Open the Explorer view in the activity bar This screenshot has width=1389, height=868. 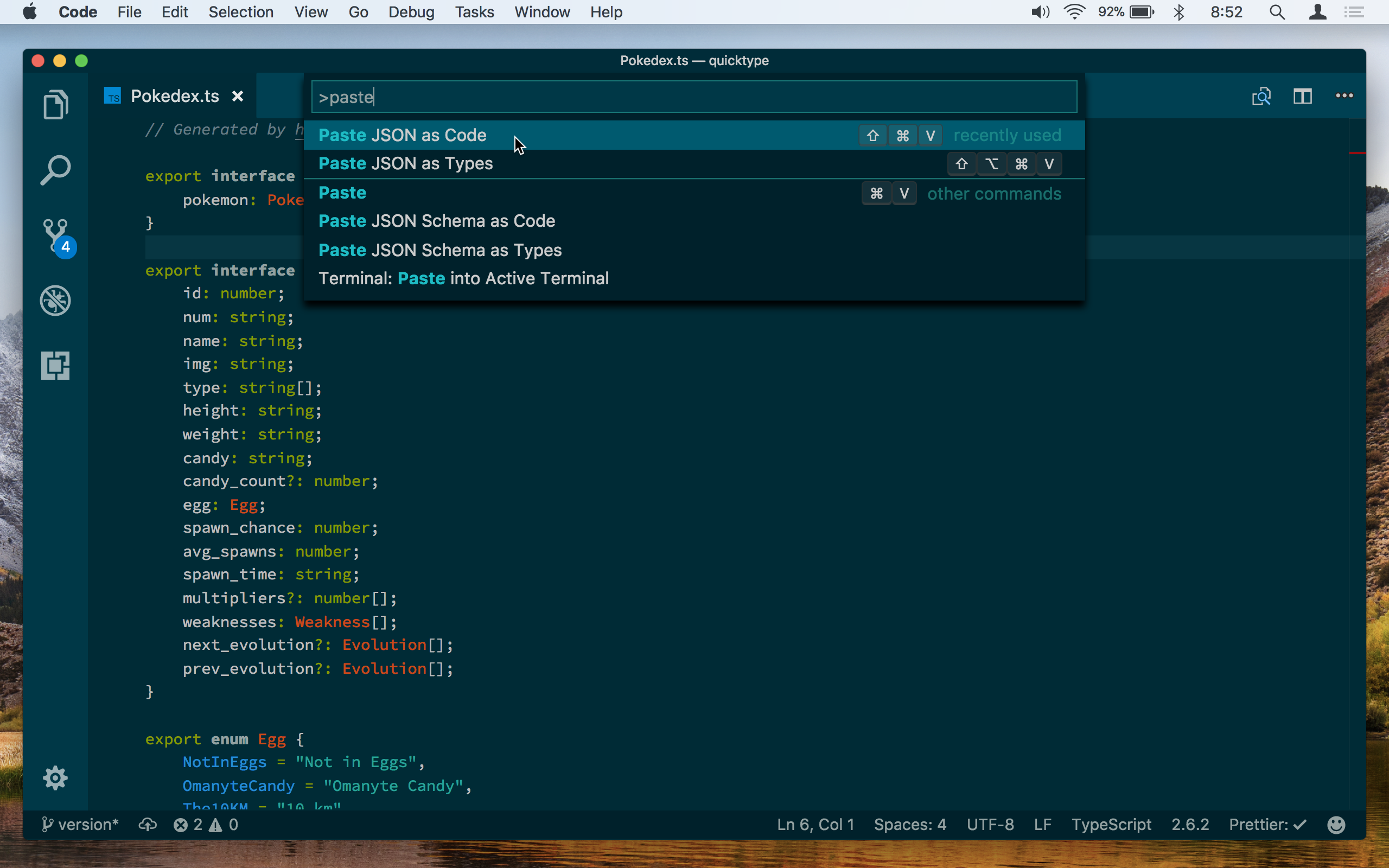pyautogui.click(x=55, y=104)
